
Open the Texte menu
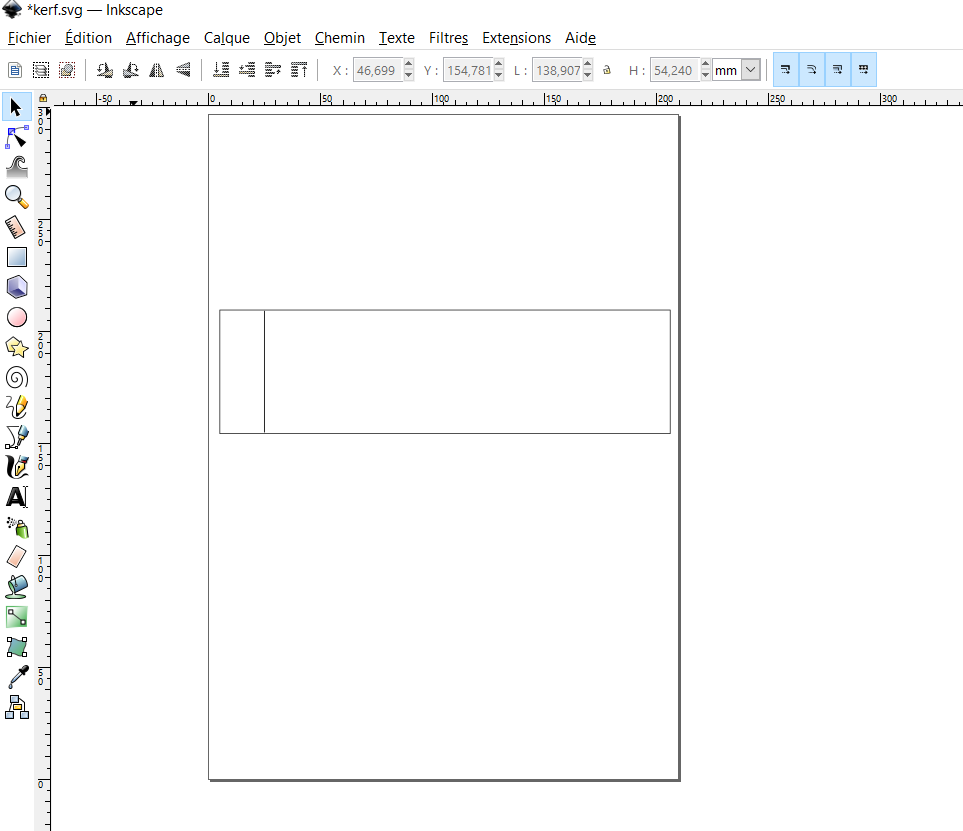click(397, 38)
